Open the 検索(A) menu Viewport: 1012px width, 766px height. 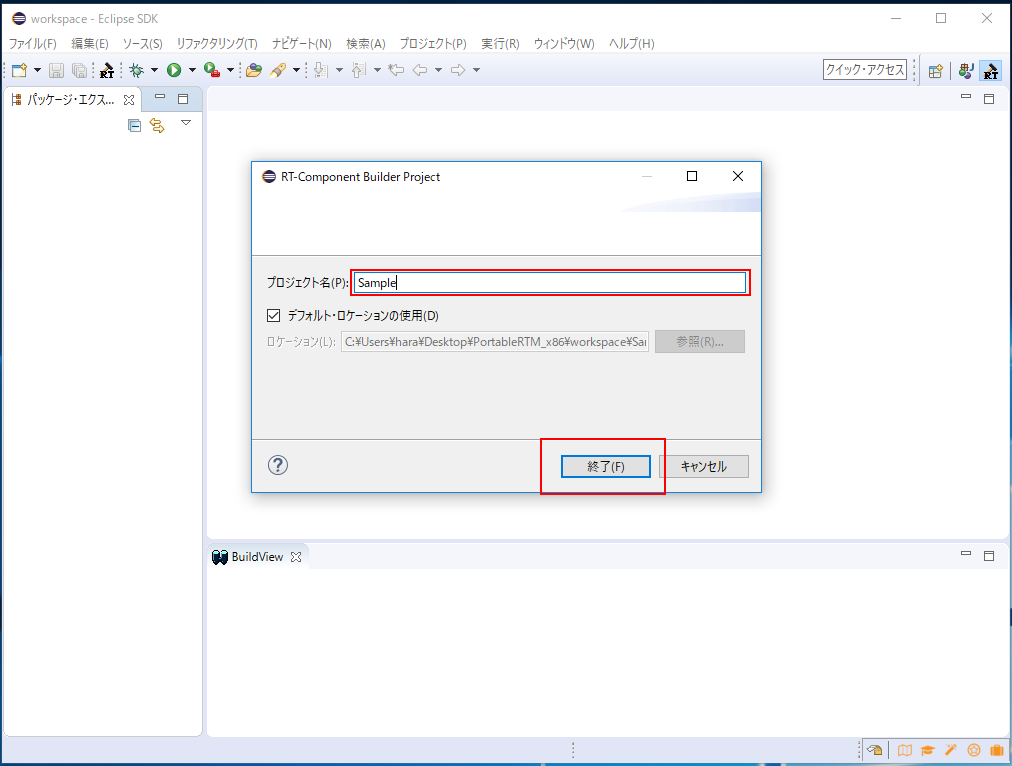366,43
